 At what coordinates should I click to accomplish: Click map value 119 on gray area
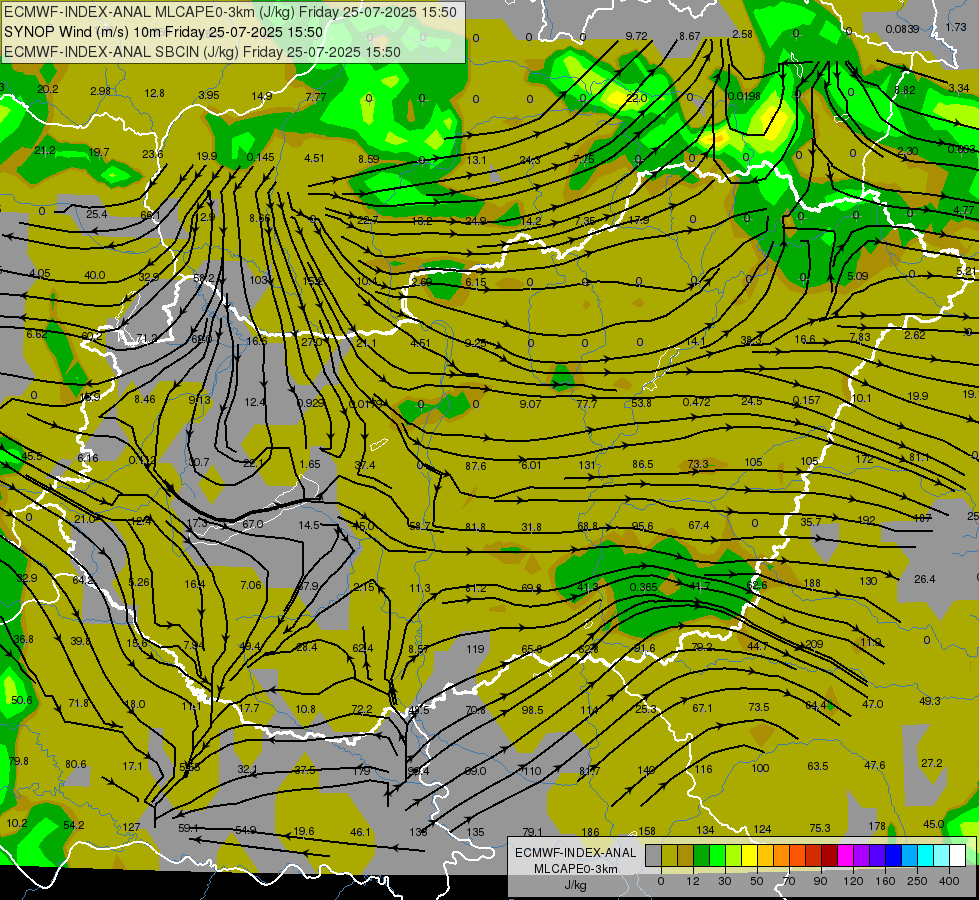475,649
